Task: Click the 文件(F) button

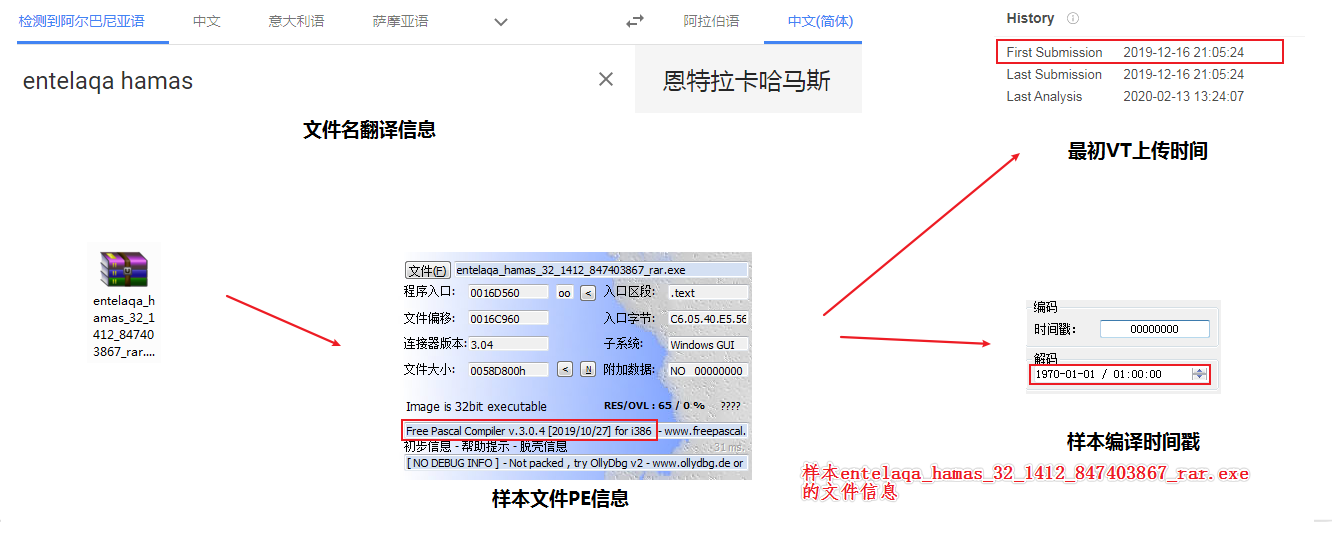Action: 427,270
